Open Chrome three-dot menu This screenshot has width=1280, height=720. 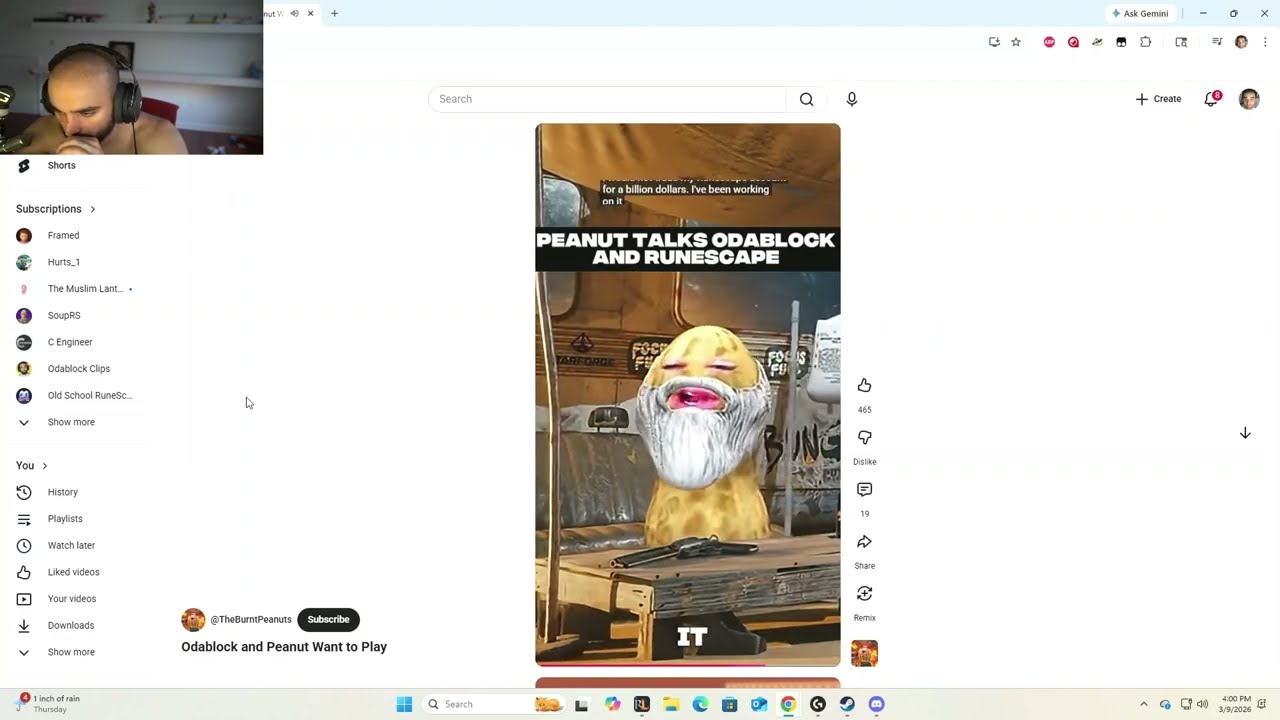(1265, 42)
